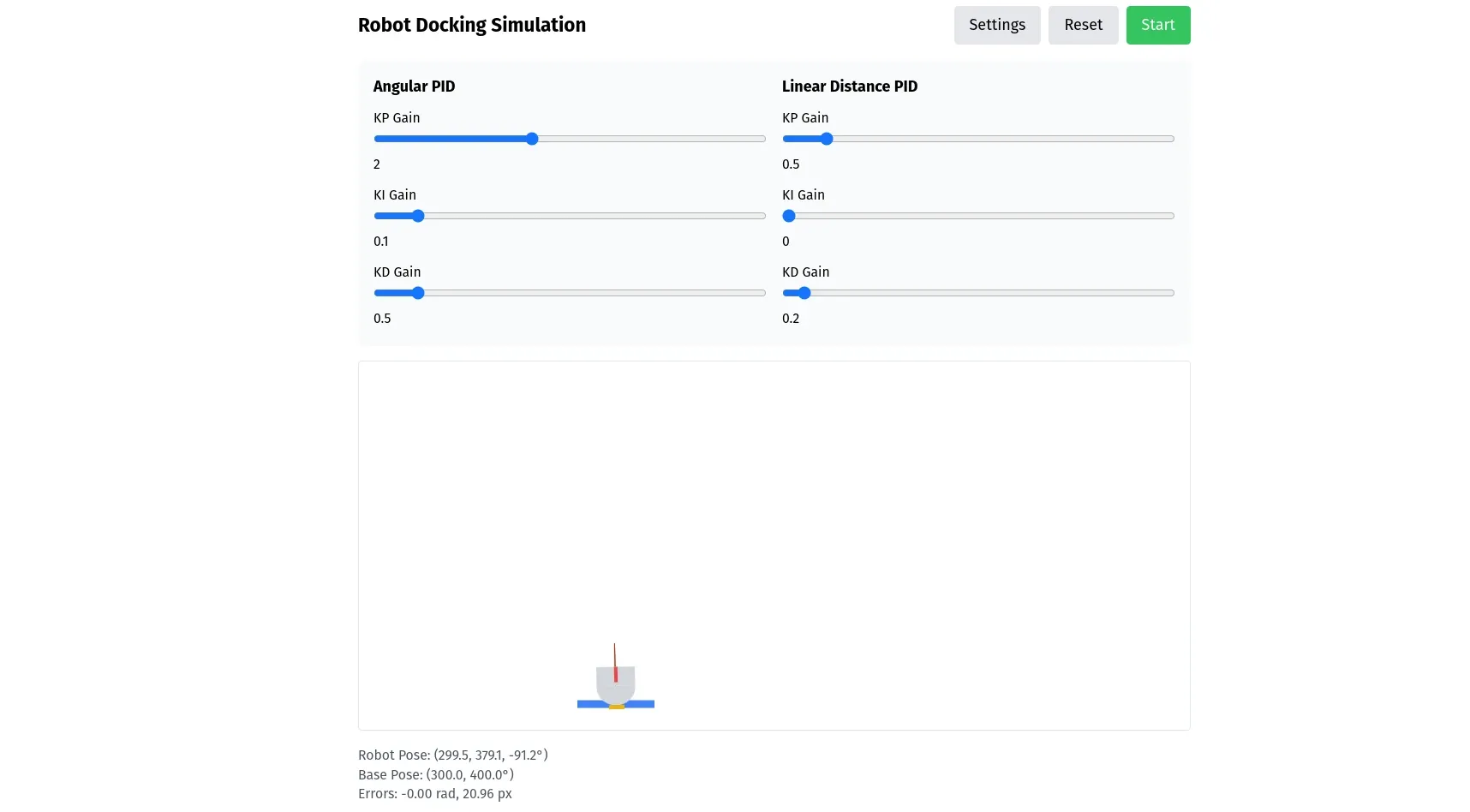Screen dimensions: 1470x812
Task: Click the Errors readout text
Action: (435, 794)
